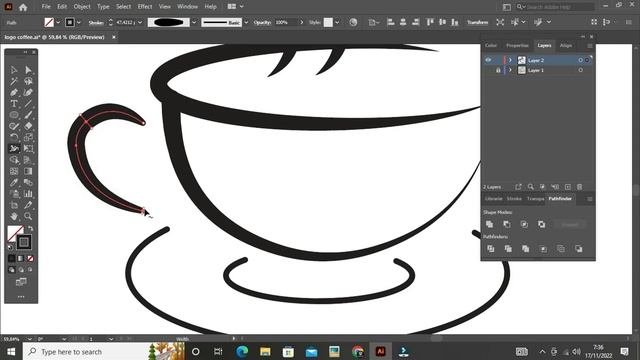Click Fill swatch in toolbox

click(x=15, y=233)
